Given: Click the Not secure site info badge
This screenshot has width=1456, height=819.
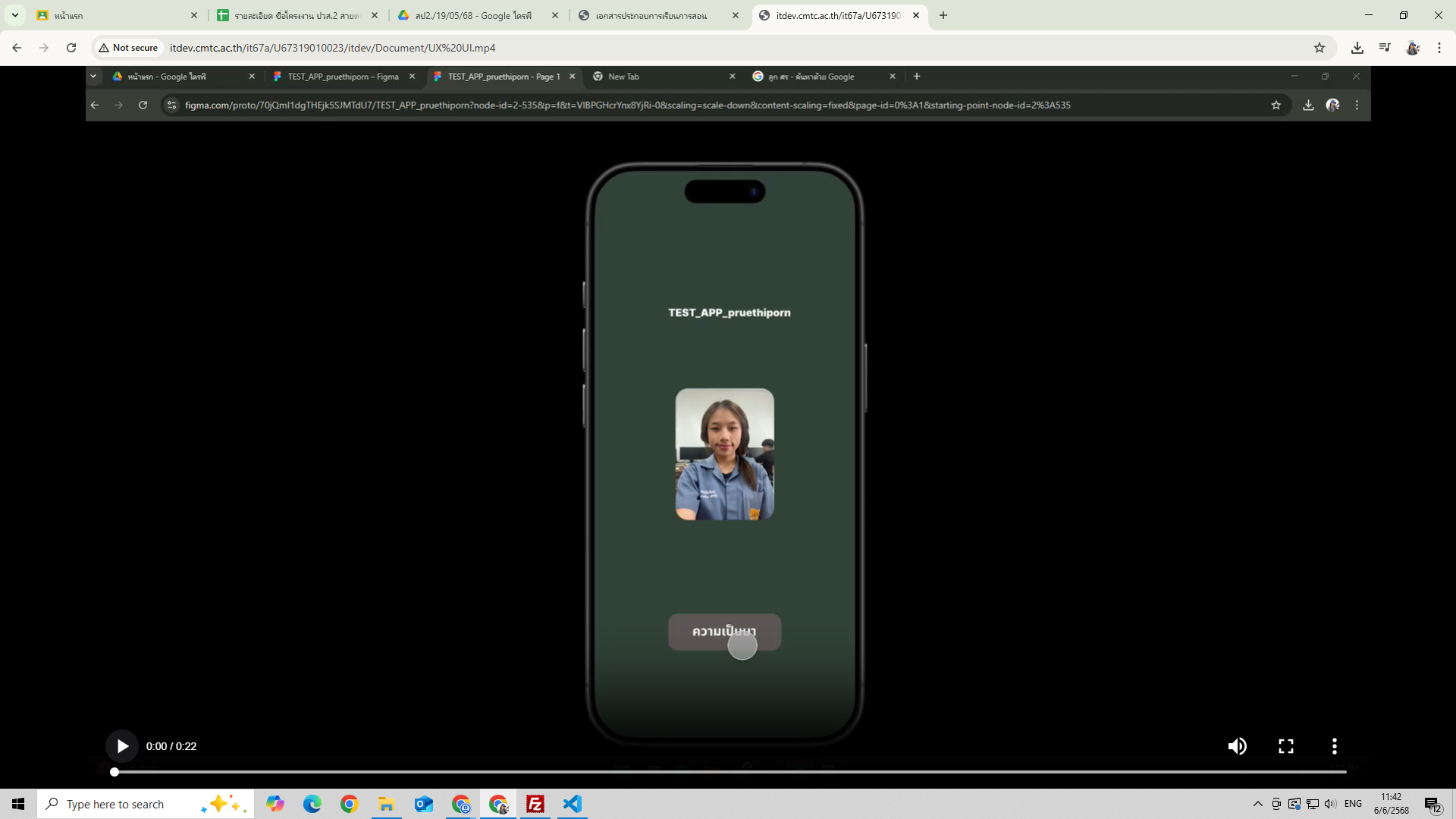Looking at the screenshot, I should [128, 48].
